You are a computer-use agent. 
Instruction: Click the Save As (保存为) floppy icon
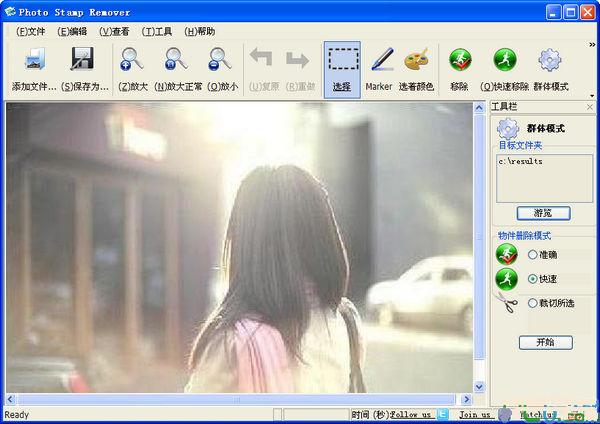tap(82, 59)
